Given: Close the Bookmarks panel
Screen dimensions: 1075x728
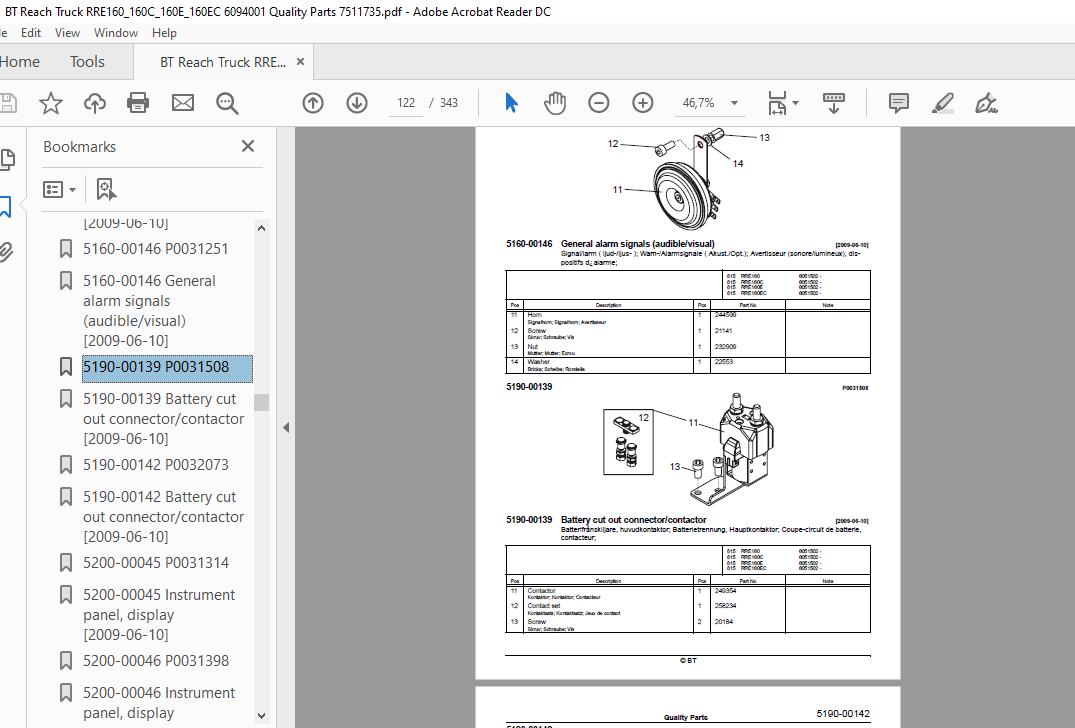Looking at the screenshot, I should tap(248, 146).
